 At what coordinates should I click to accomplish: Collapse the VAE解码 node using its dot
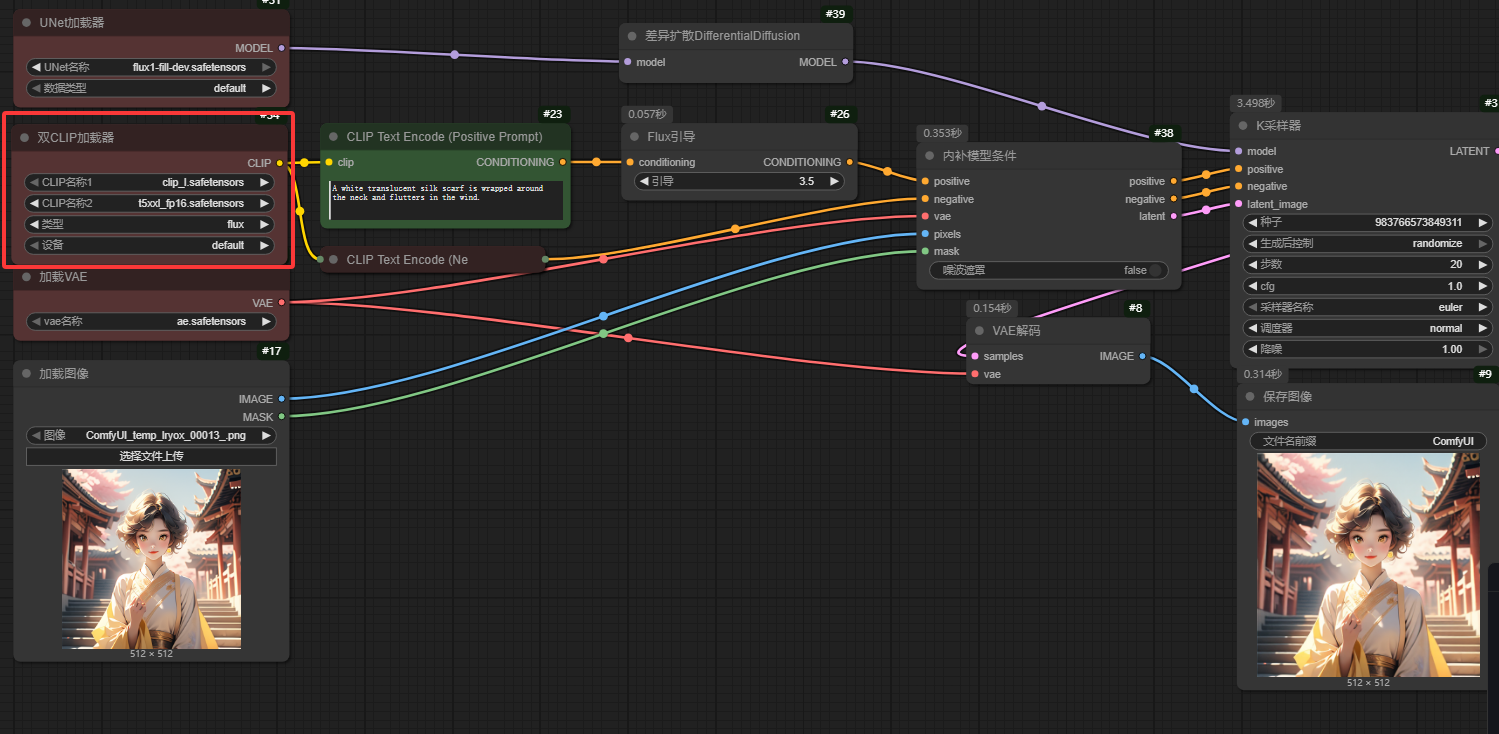pos(979,331)
